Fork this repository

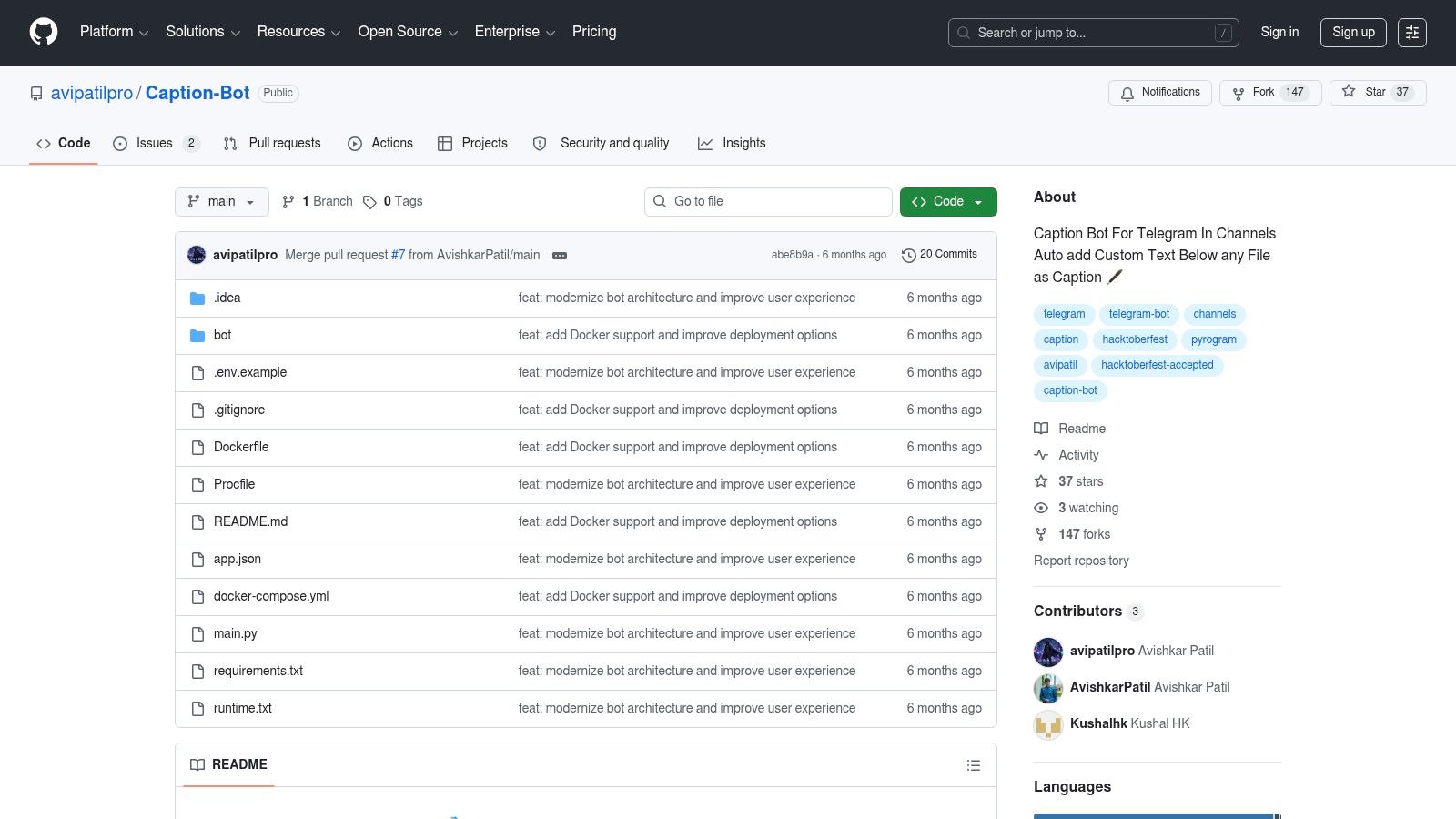[1270, 93]
